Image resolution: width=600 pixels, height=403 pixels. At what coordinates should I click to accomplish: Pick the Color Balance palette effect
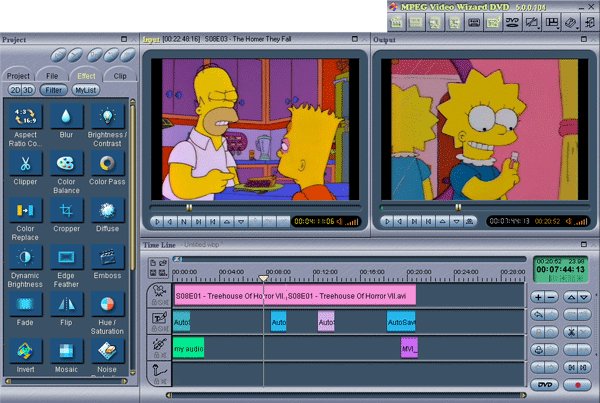66,164
